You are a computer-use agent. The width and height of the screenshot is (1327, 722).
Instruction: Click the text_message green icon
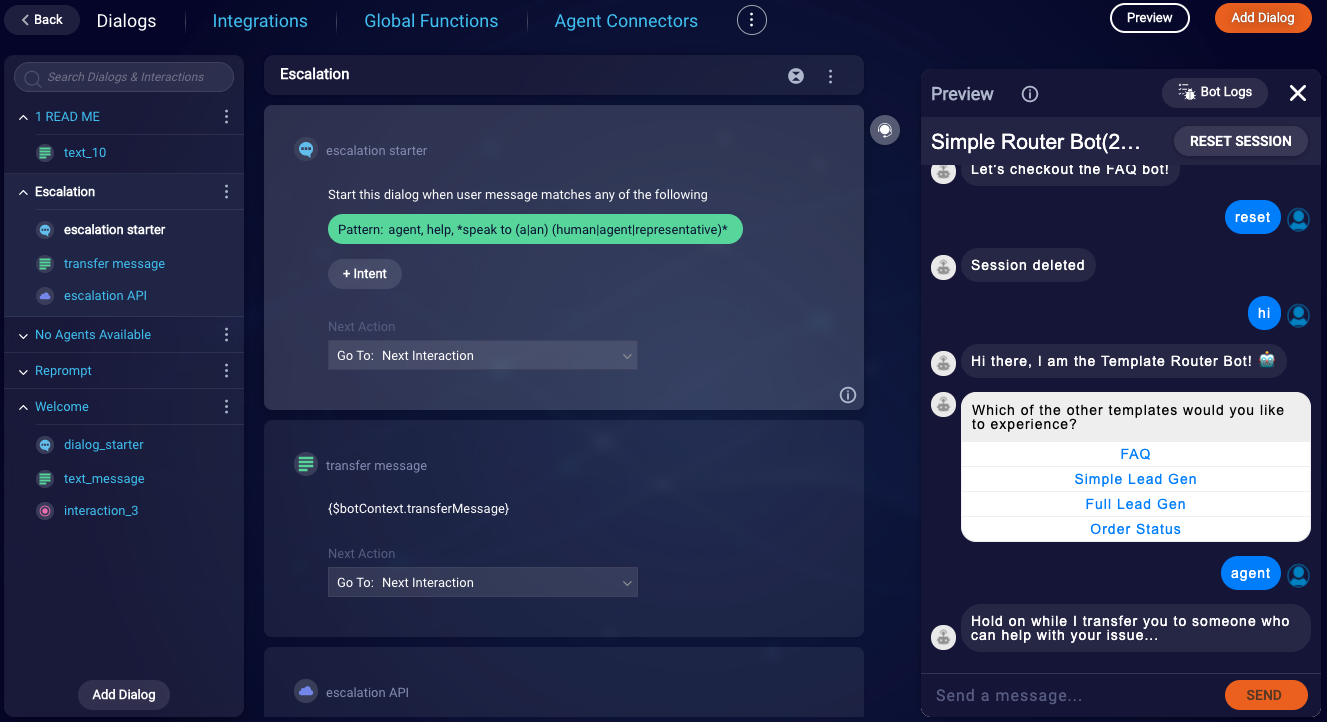pos(44,479)
